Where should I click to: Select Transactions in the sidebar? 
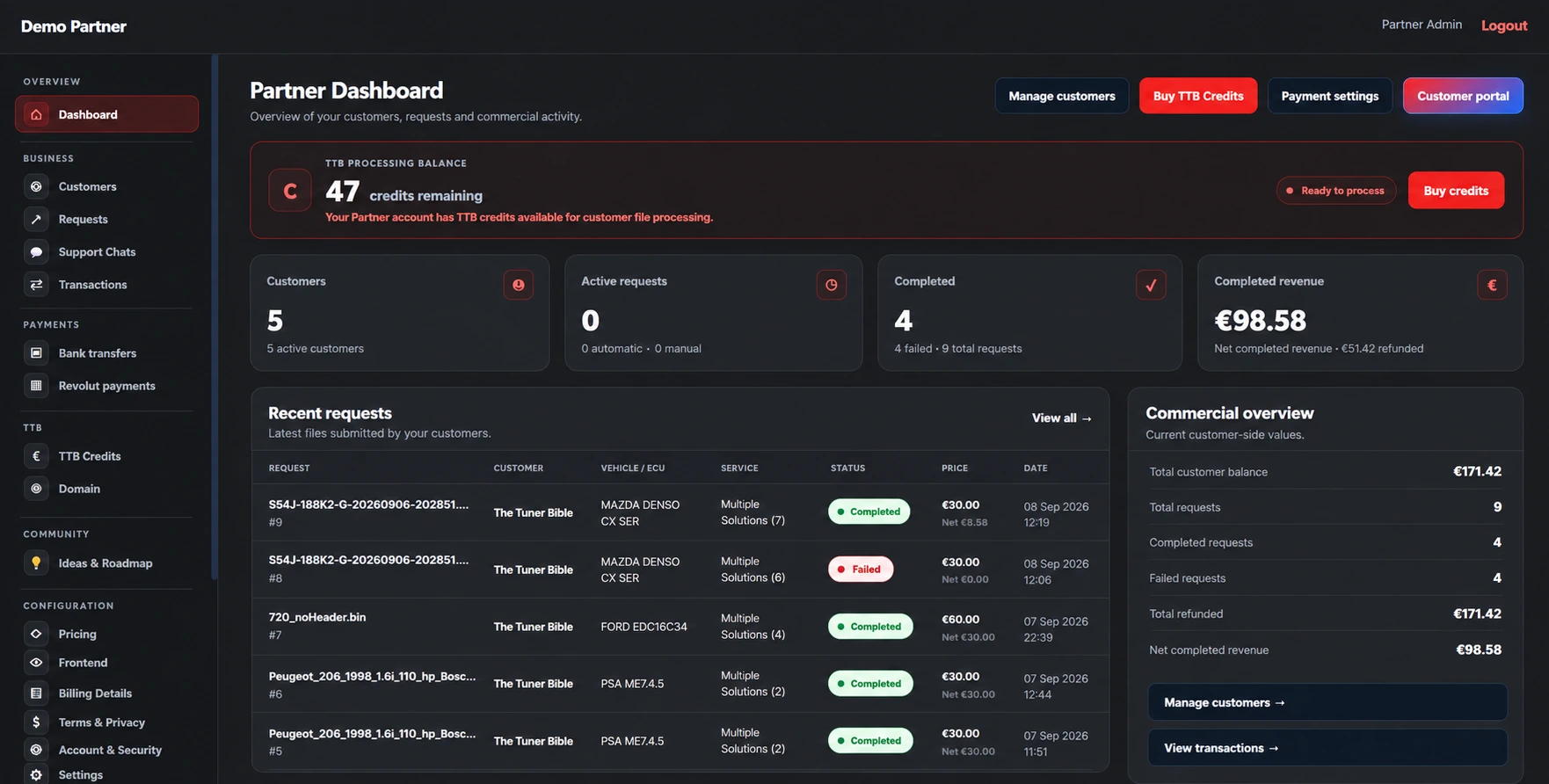coord(106,285)
